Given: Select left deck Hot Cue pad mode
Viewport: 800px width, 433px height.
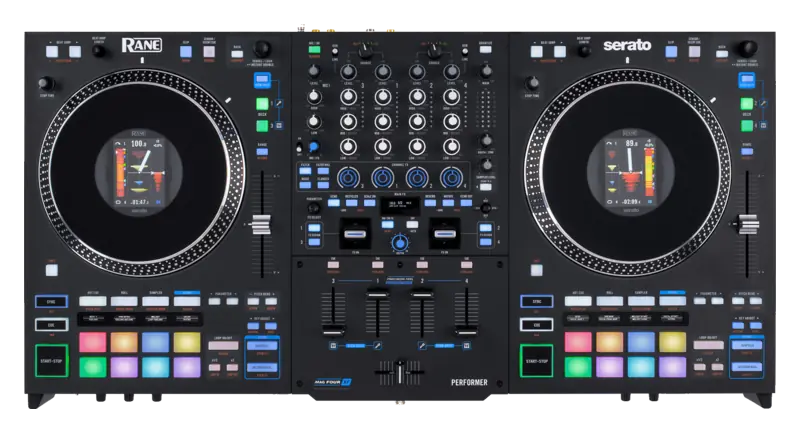Looking at the screenshot, I should (x=93, y=301).
